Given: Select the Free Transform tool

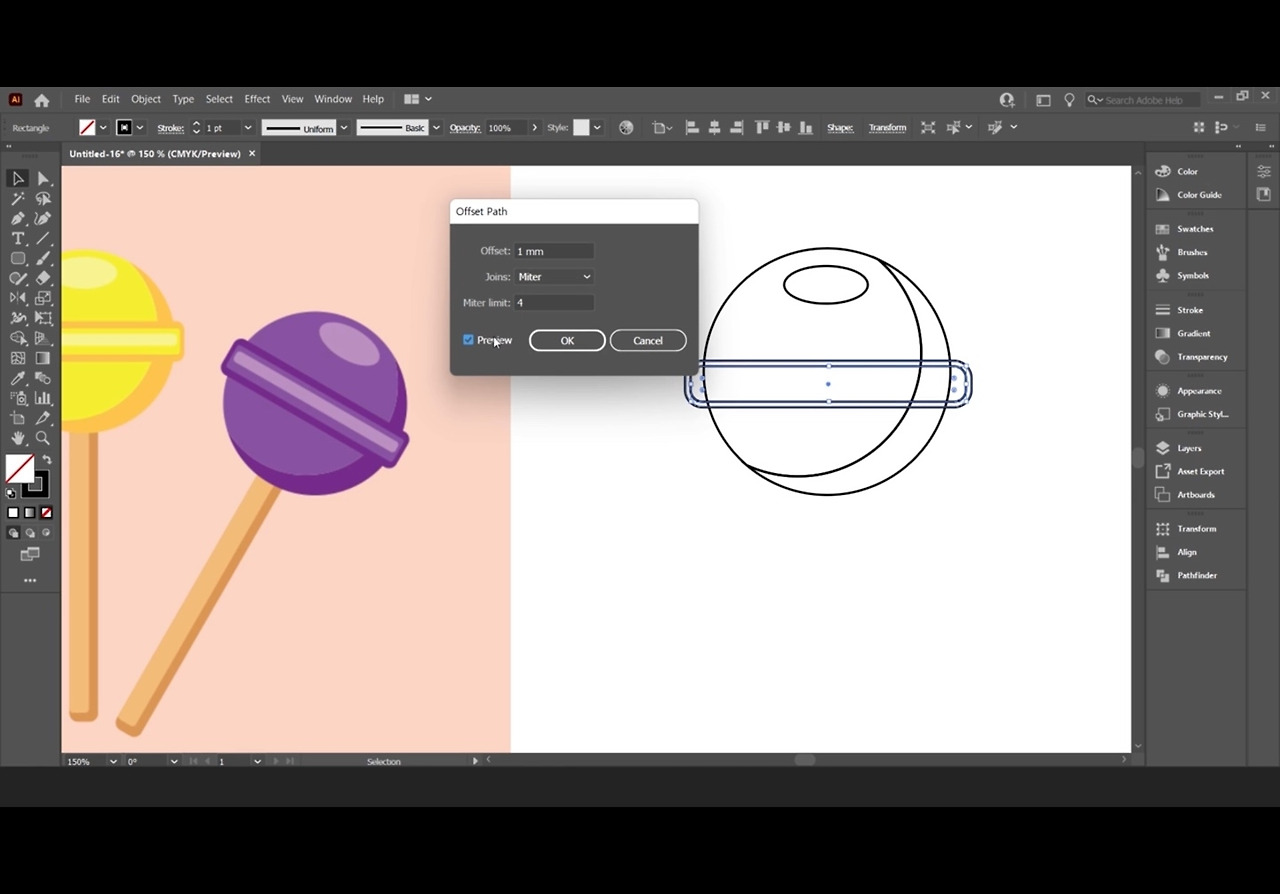Looking at the screenshot, I should pos(43,318).
